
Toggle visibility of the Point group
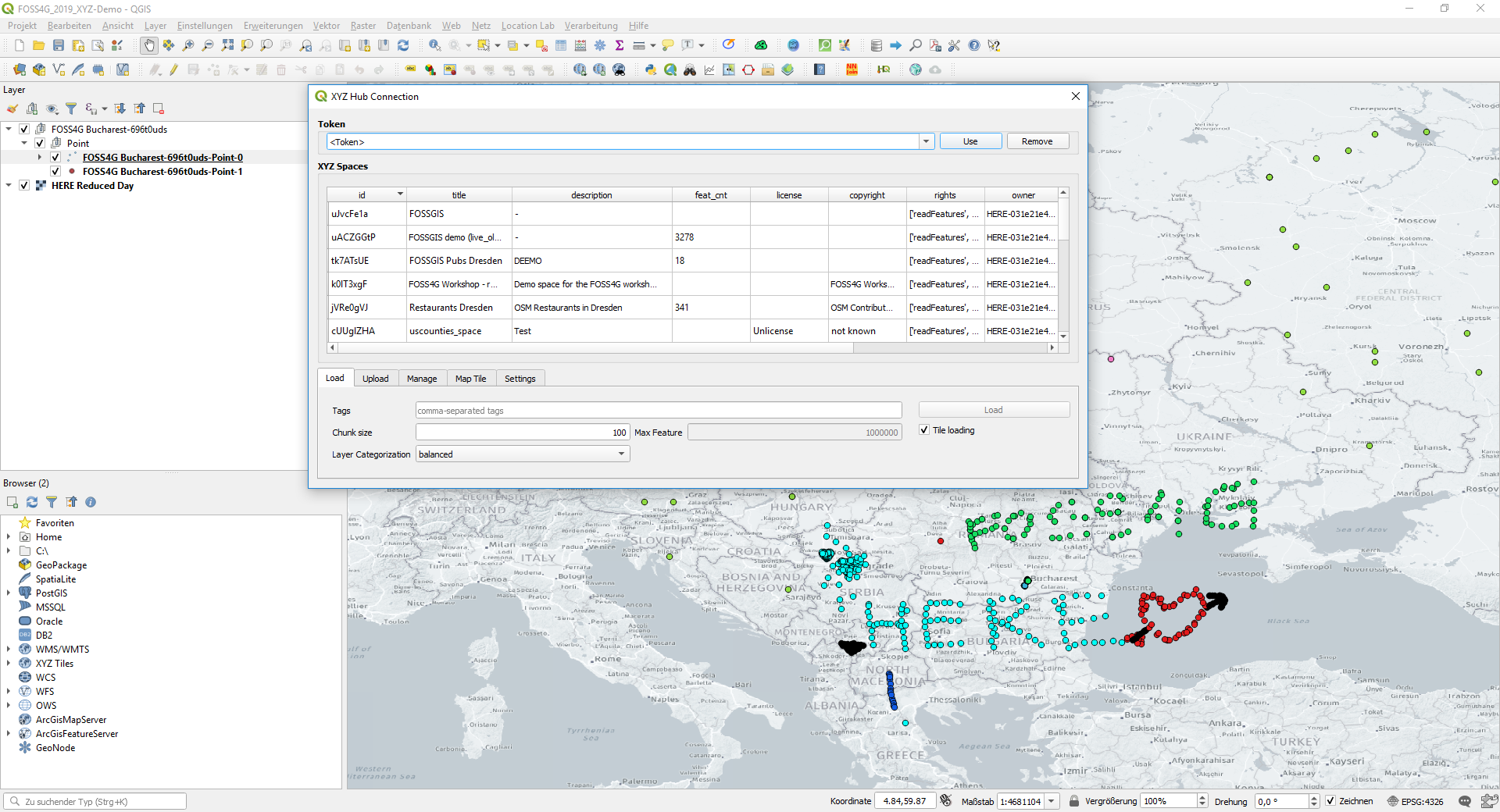coord(40,143)
